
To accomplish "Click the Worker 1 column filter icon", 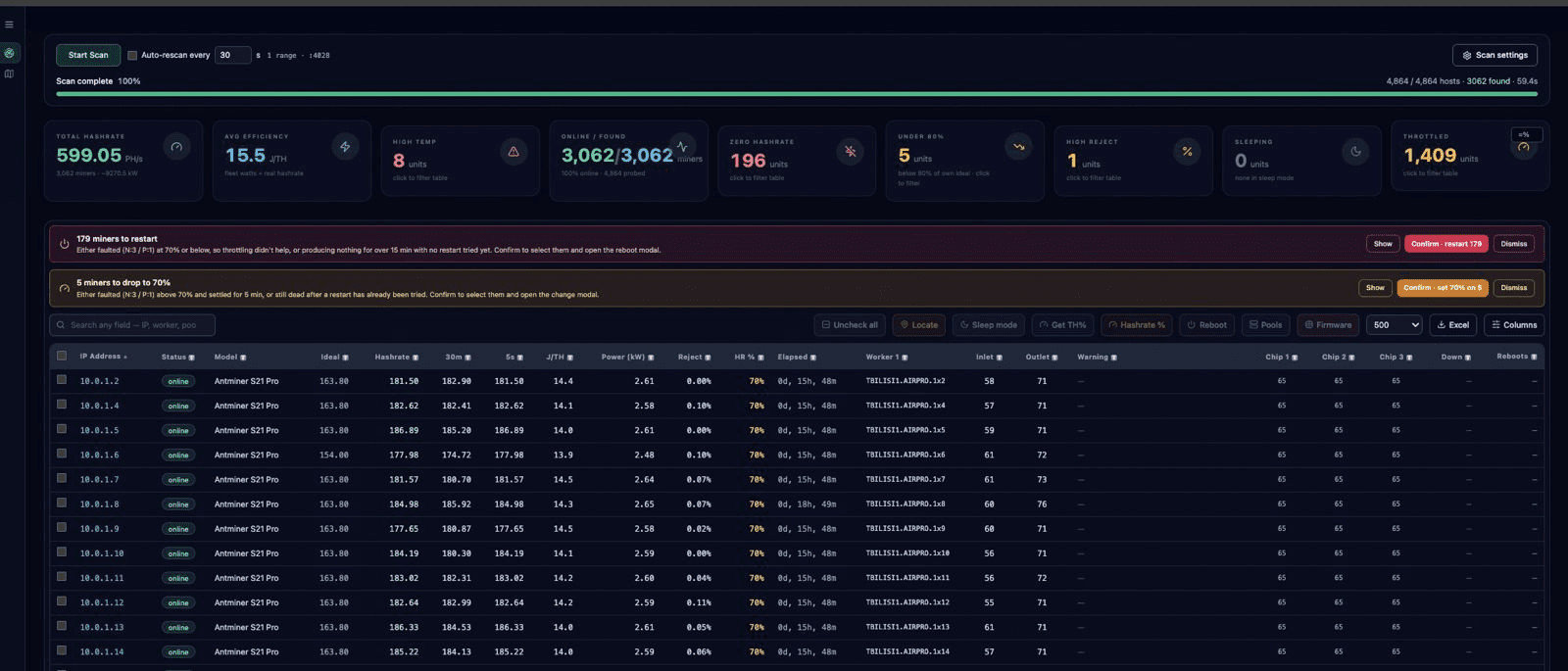I will 905,358.
